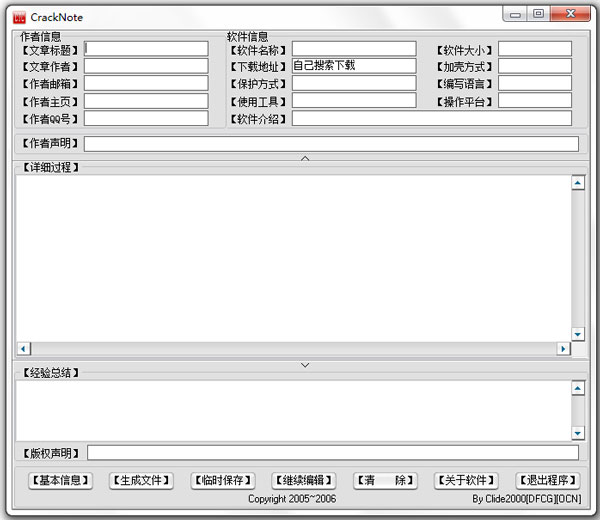Select the 【软件大小】 text field
600x520 pixels.
click(535, 49)
